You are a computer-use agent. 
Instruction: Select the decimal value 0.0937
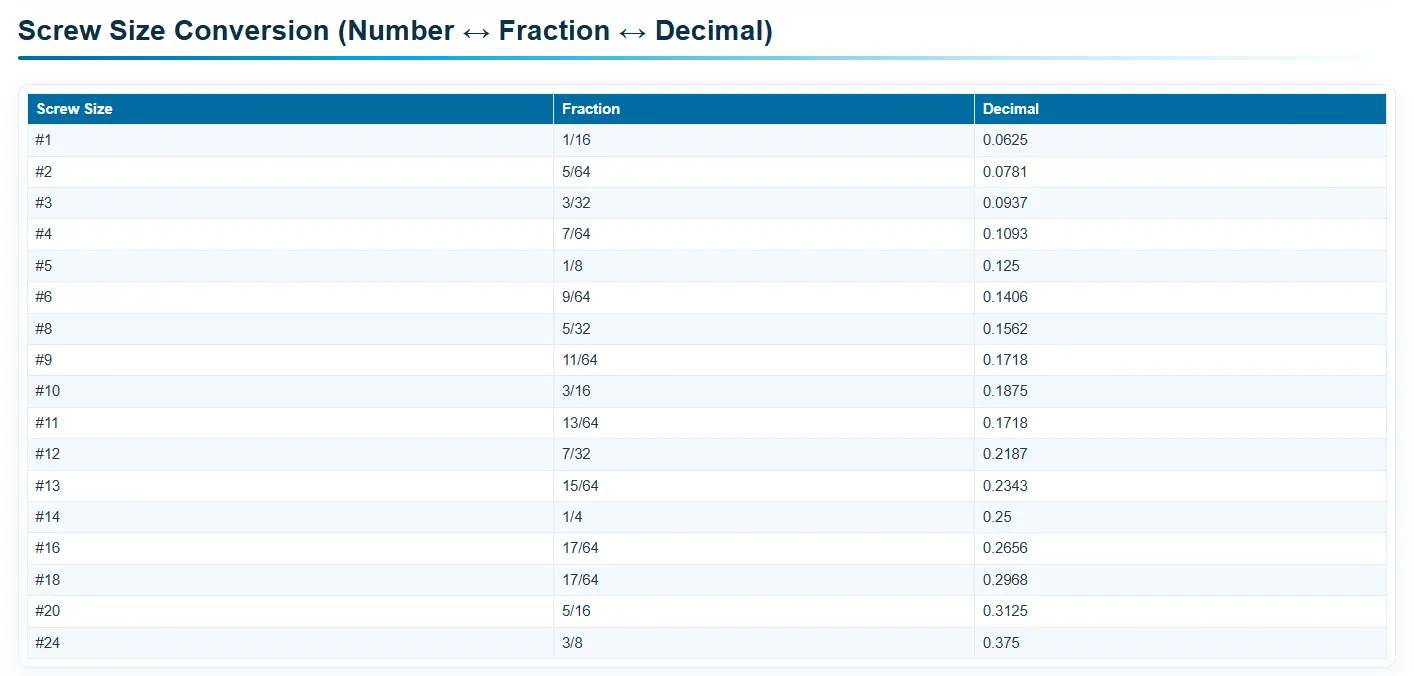pyautogui.click(x=1005, y=203)
